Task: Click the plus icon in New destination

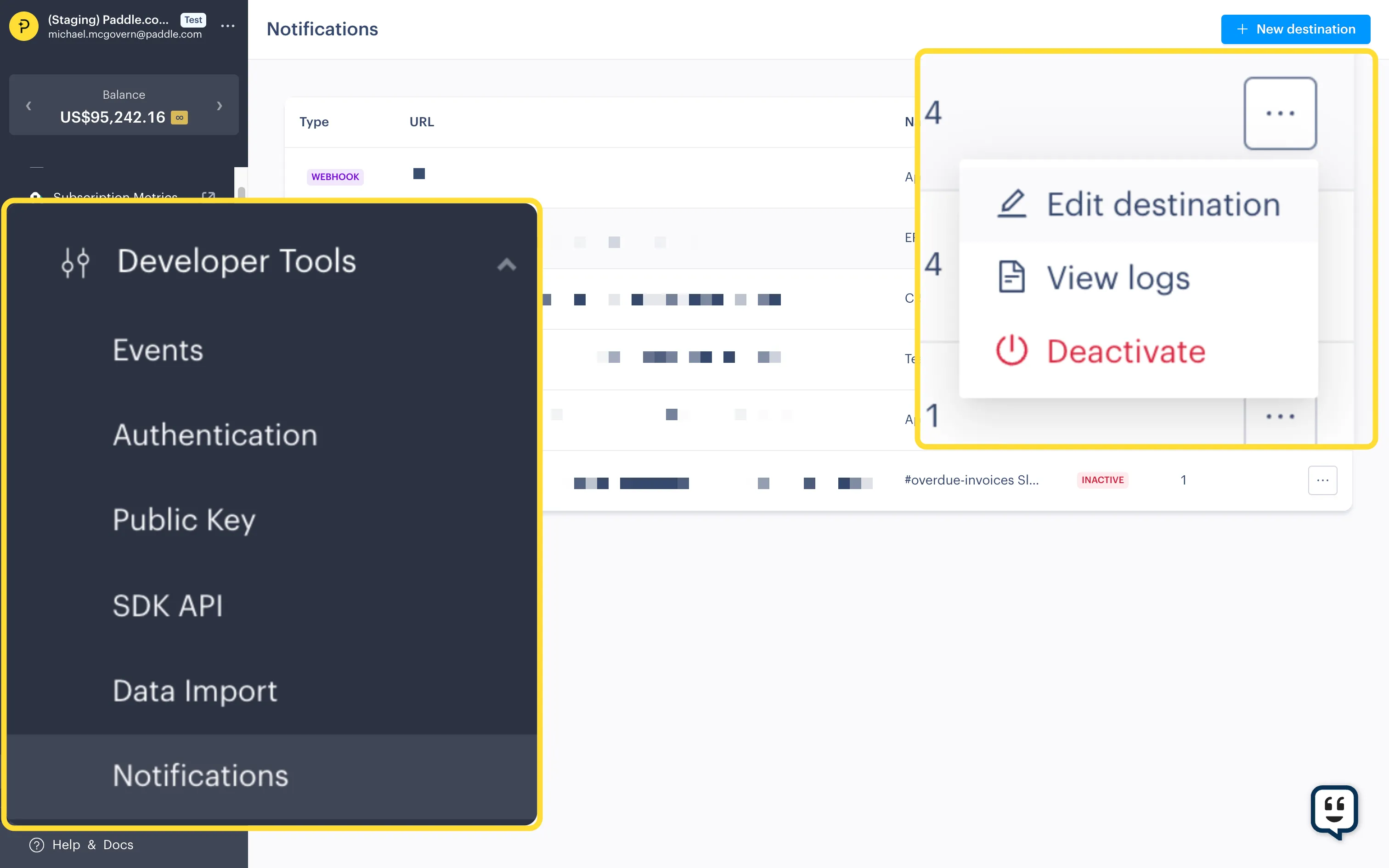Action: 1242,28
